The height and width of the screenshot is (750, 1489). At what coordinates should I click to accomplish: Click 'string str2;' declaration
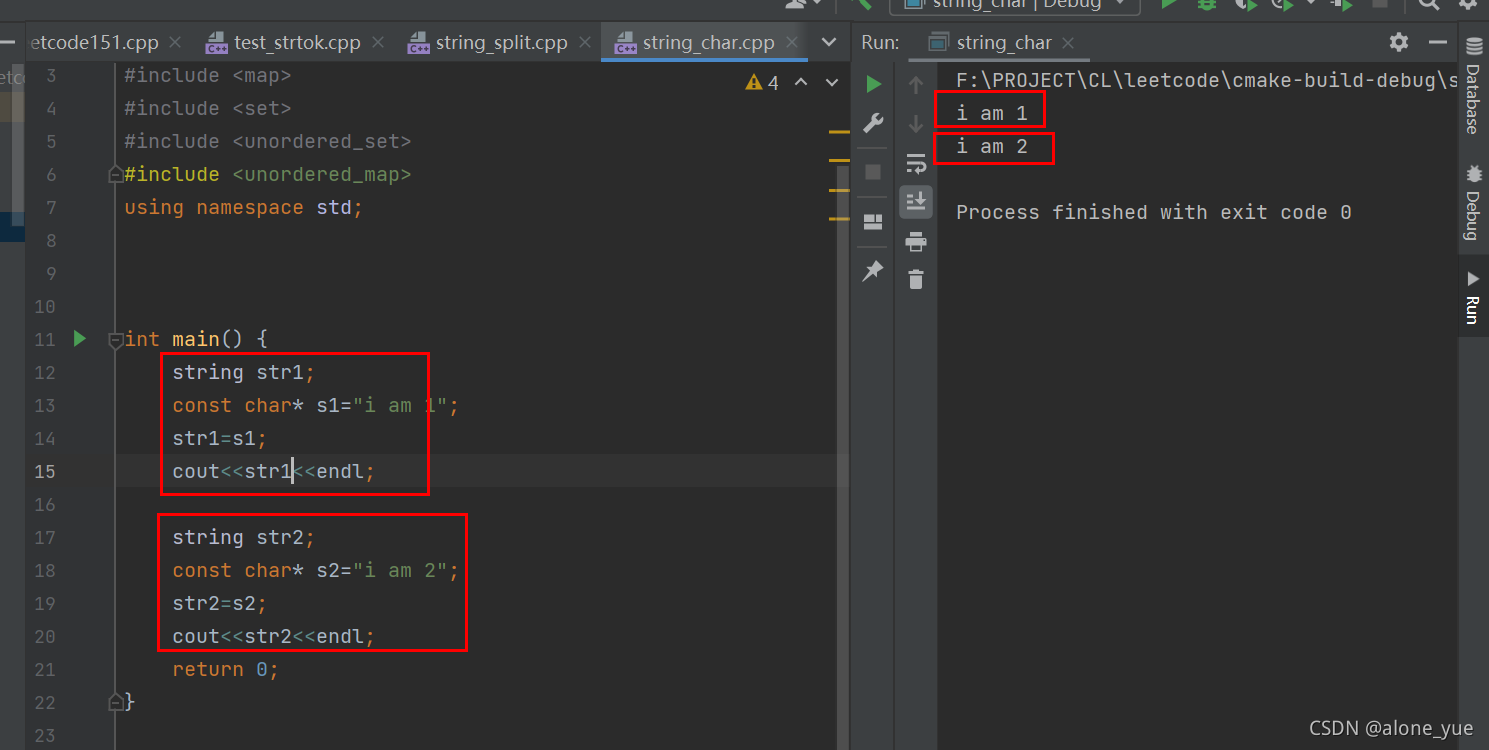pyautogui.click(x=243, y=537)
